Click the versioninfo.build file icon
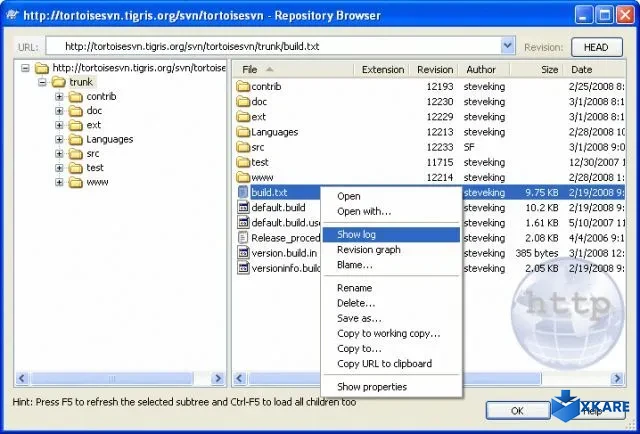This screenshot has height=434, width=640. pos(243,268)
